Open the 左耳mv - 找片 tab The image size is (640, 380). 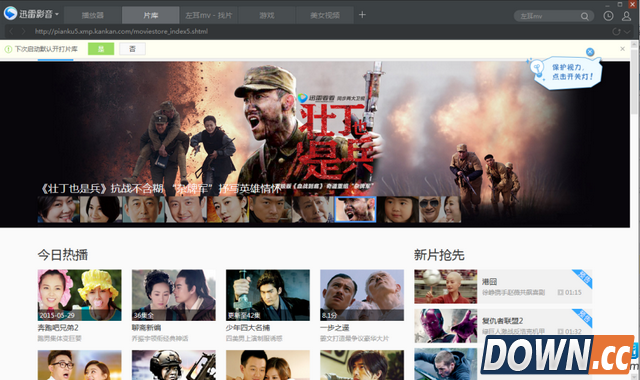[x=209, y=16]
